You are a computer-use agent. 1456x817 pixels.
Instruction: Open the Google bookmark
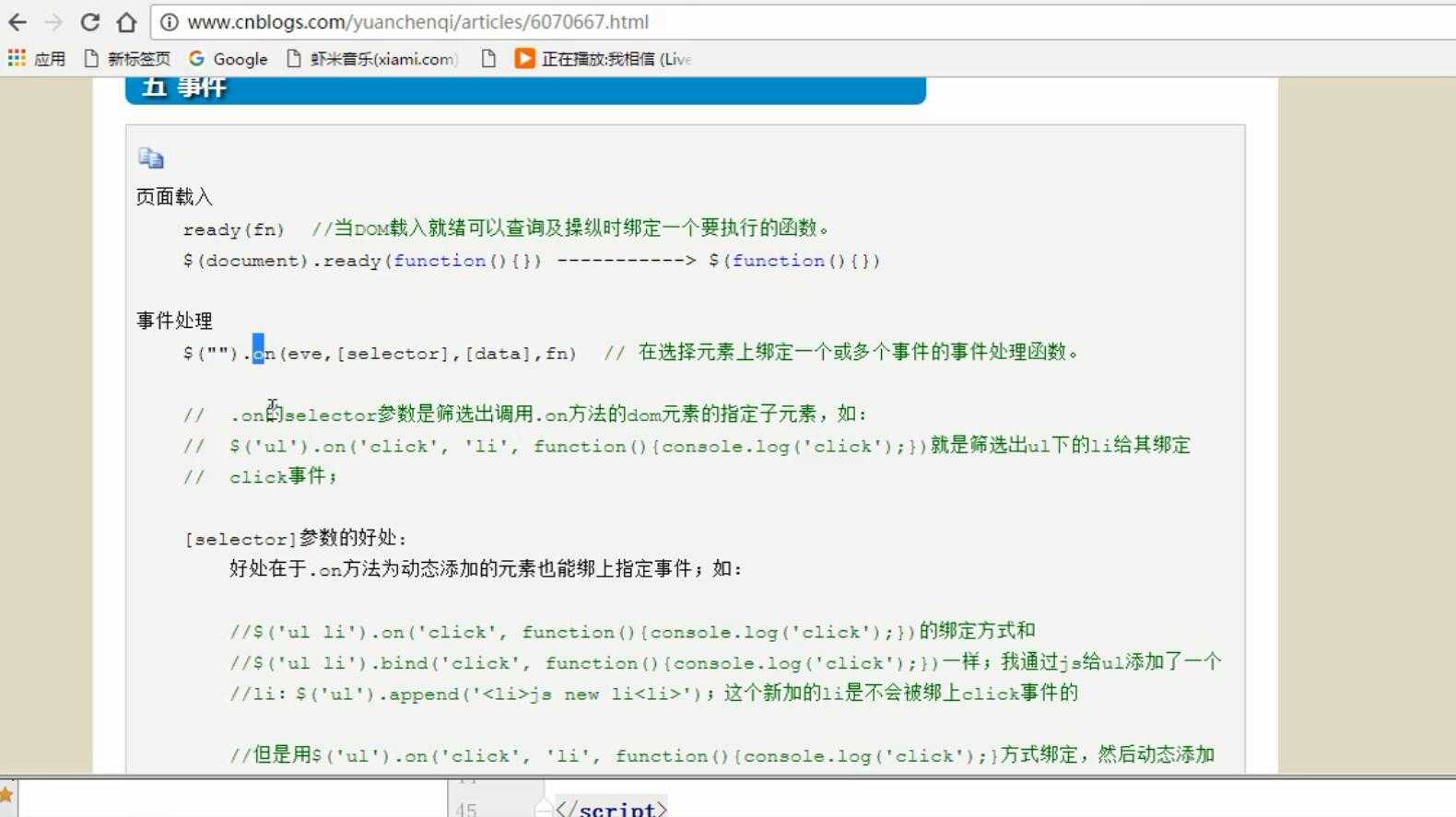click(x=228, y=59)
